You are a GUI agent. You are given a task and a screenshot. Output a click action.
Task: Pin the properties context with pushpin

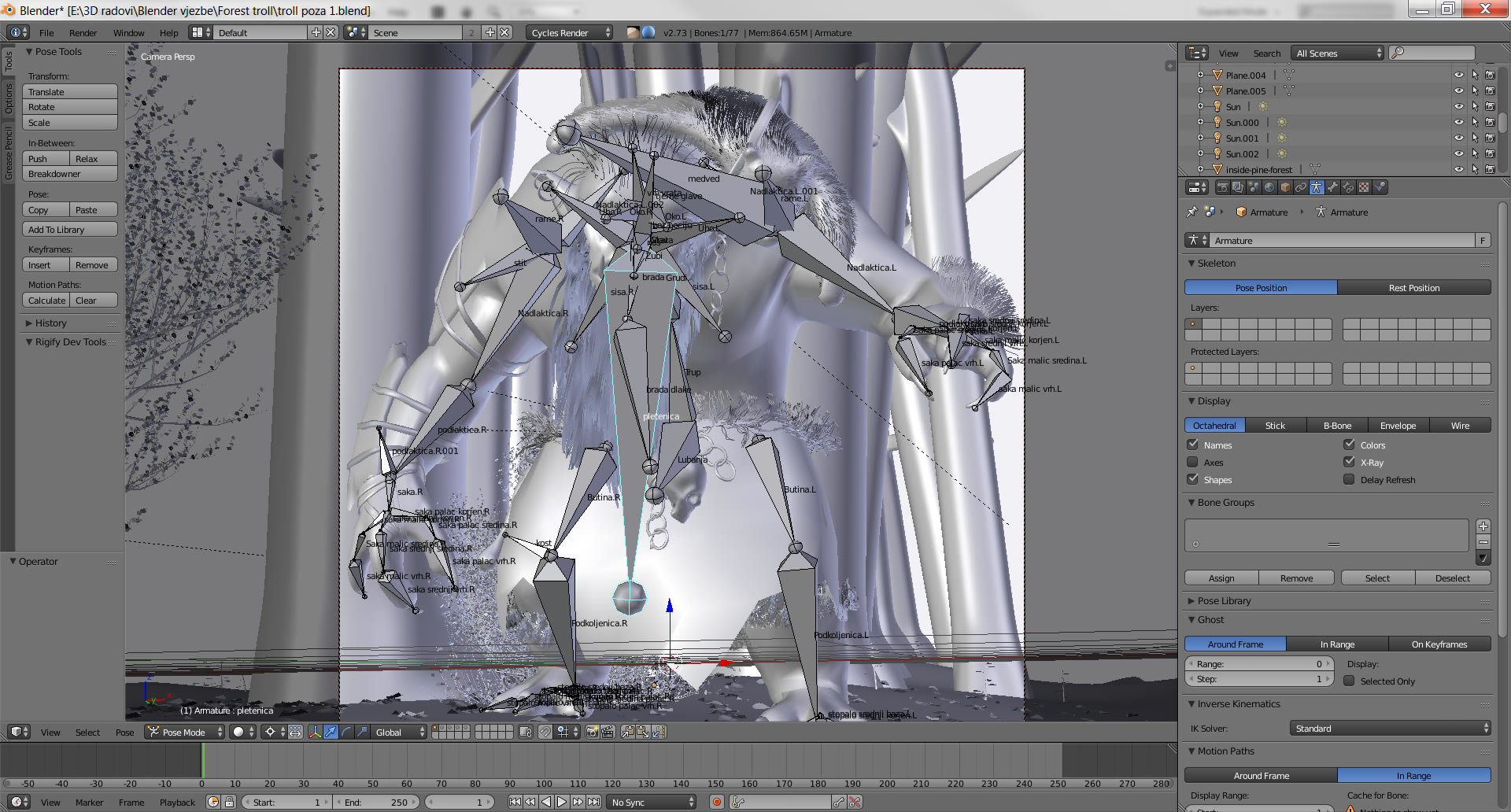tap(1191, 212)
